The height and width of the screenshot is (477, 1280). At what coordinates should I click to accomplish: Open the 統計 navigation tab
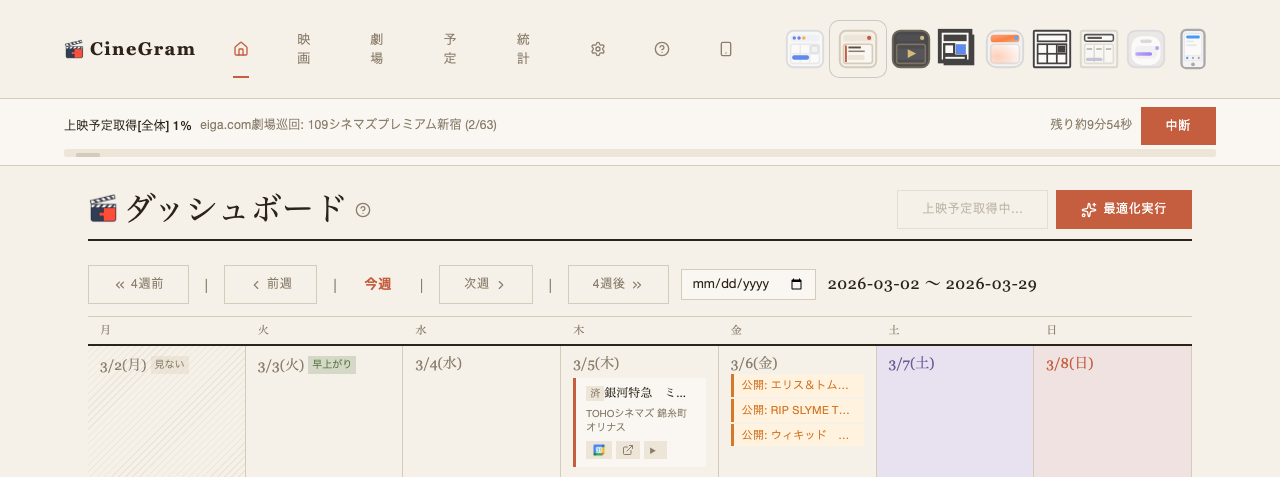pos(523,49)
